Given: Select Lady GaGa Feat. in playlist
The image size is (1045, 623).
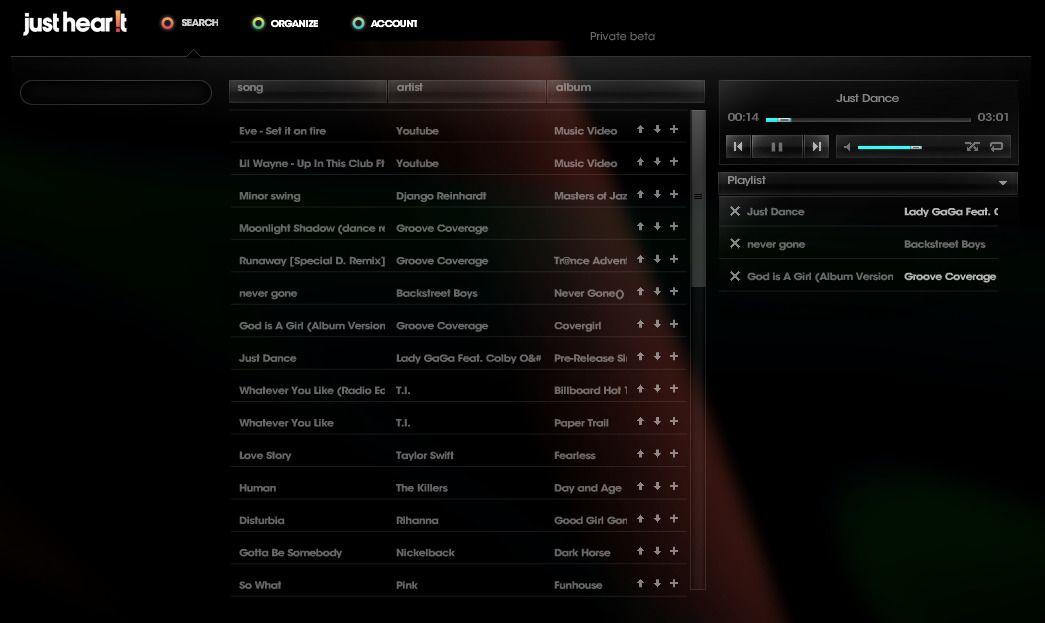Looking at the screenshot, I should tap(950, 212).
